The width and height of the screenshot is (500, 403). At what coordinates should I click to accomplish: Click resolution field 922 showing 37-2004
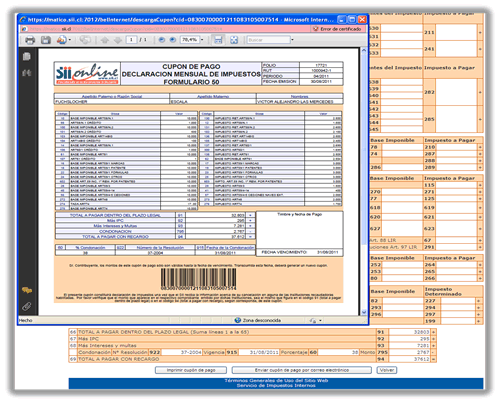point(181,352)
